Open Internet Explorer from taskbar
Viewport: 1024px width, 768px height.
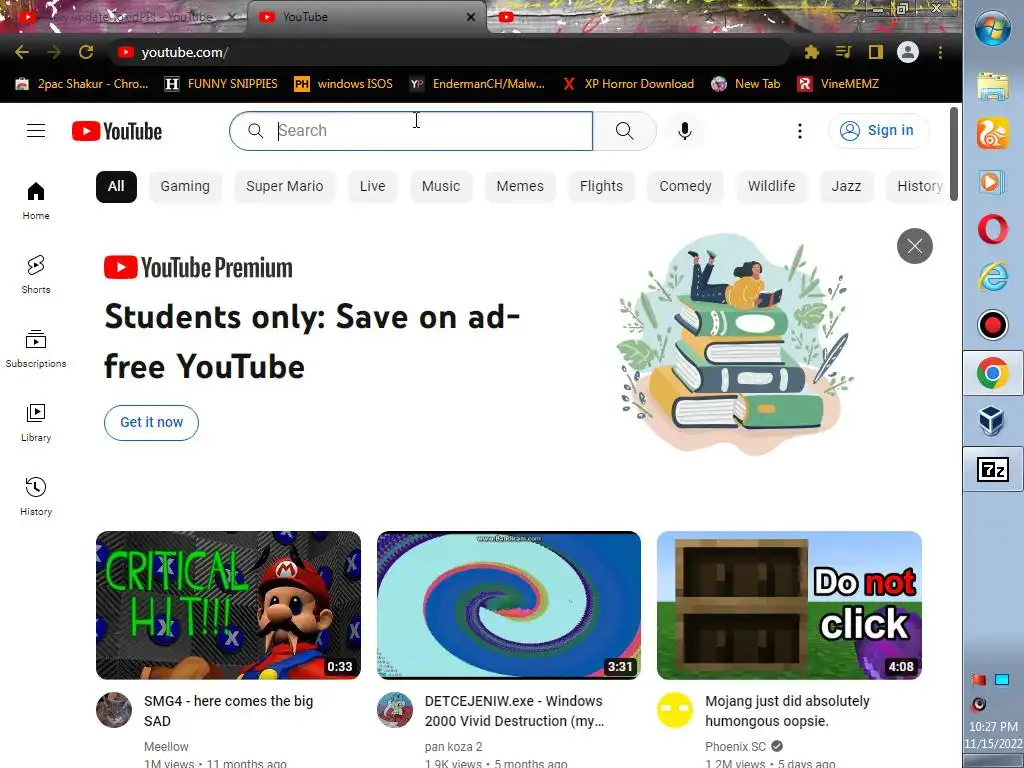[x=993, y=277]
